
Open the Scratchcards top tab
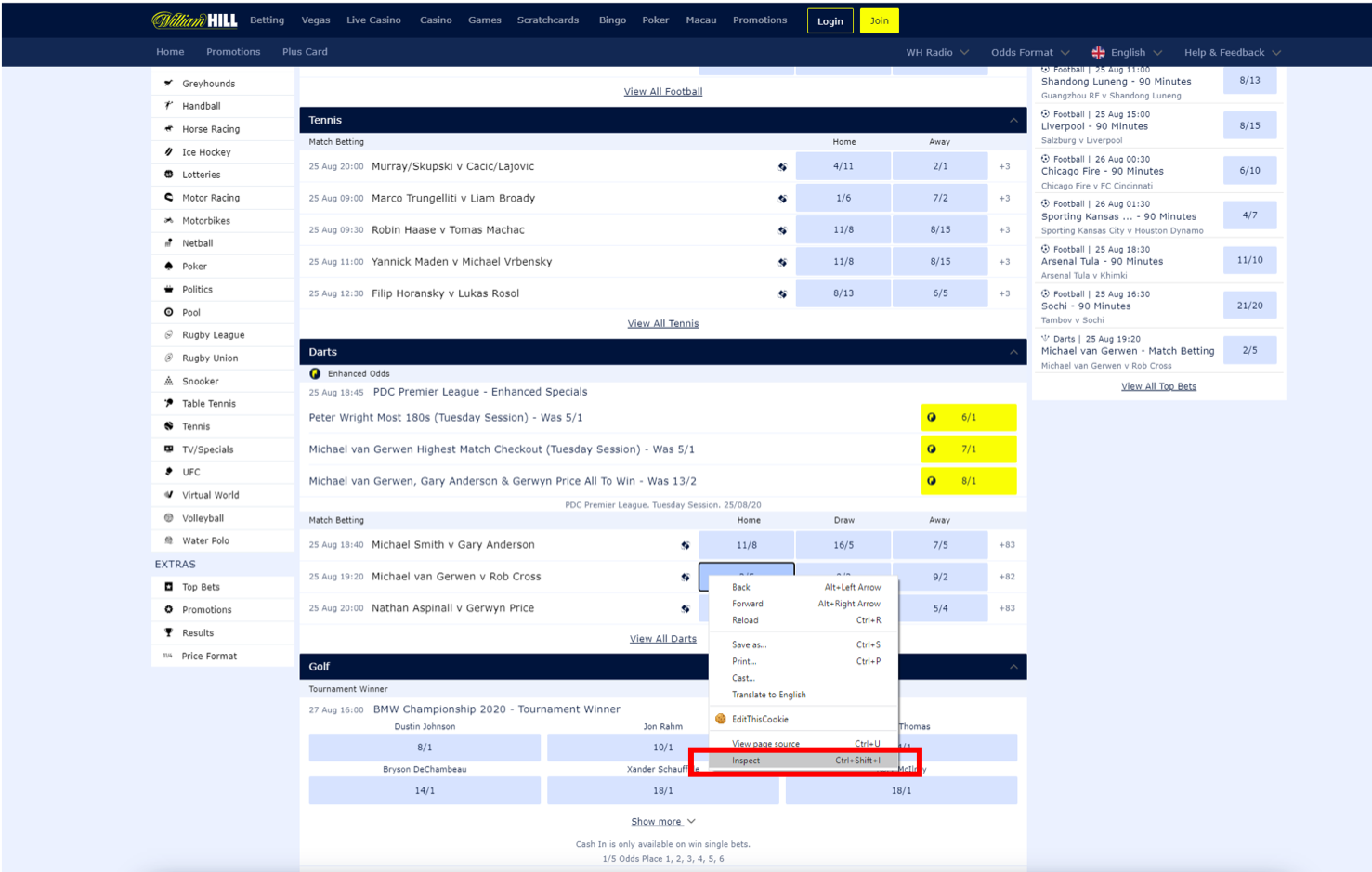548,20
